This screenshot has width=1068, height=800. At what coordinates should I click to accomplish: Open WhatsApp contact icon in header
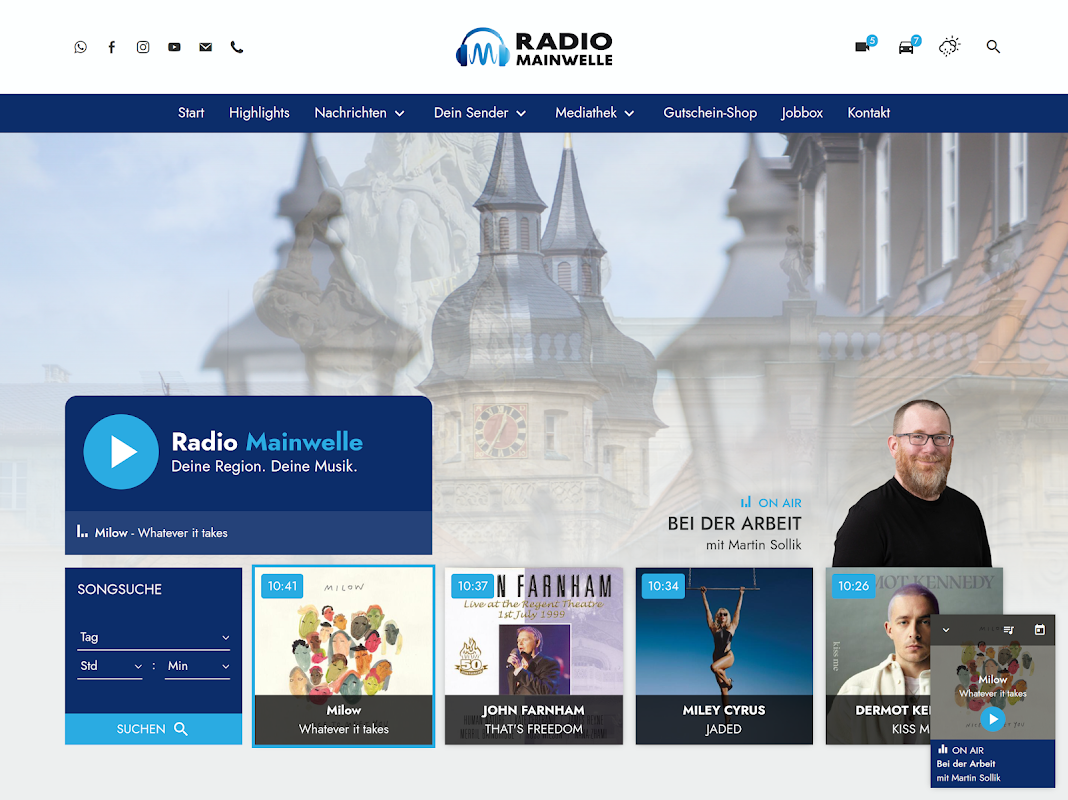pos(80,47)
